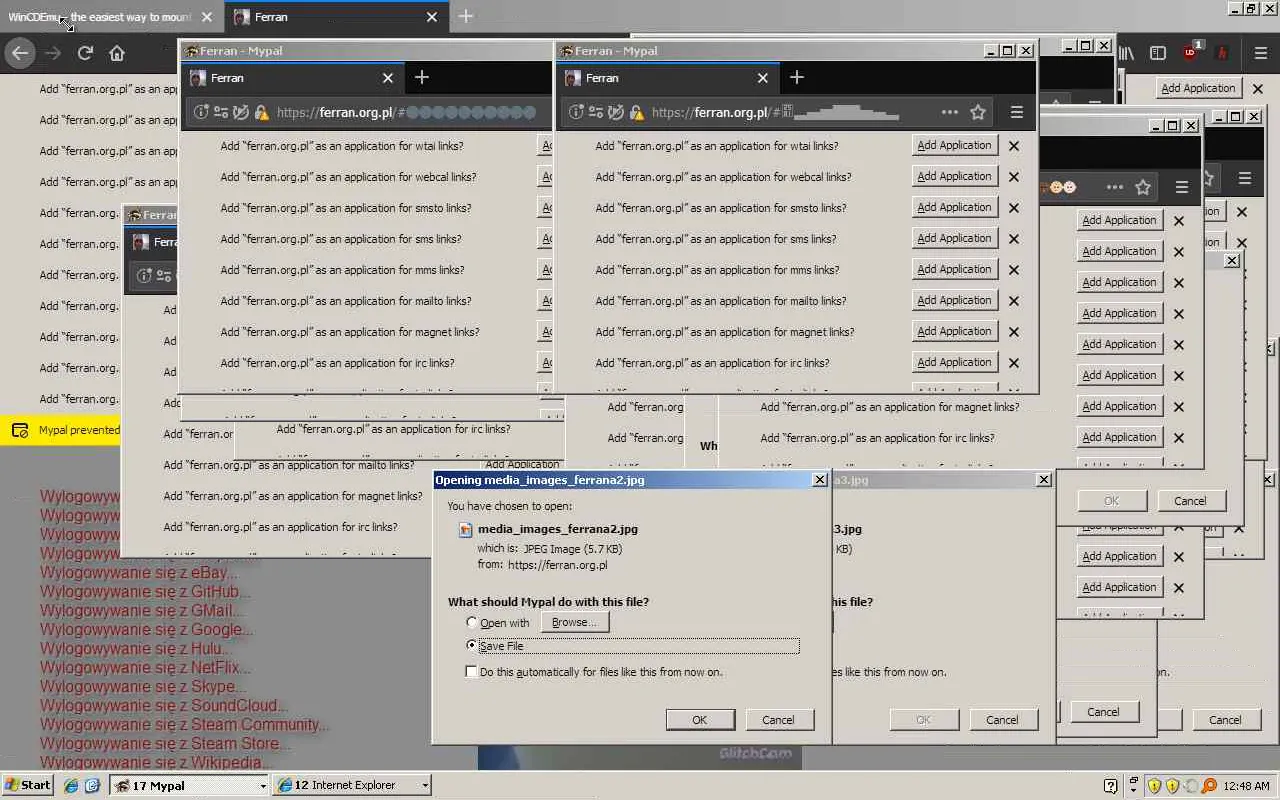Click the JPEG file icon beside media_images_ferrana2.jpg
This screenshot has width=1280, height=800.
pos(465,529)
